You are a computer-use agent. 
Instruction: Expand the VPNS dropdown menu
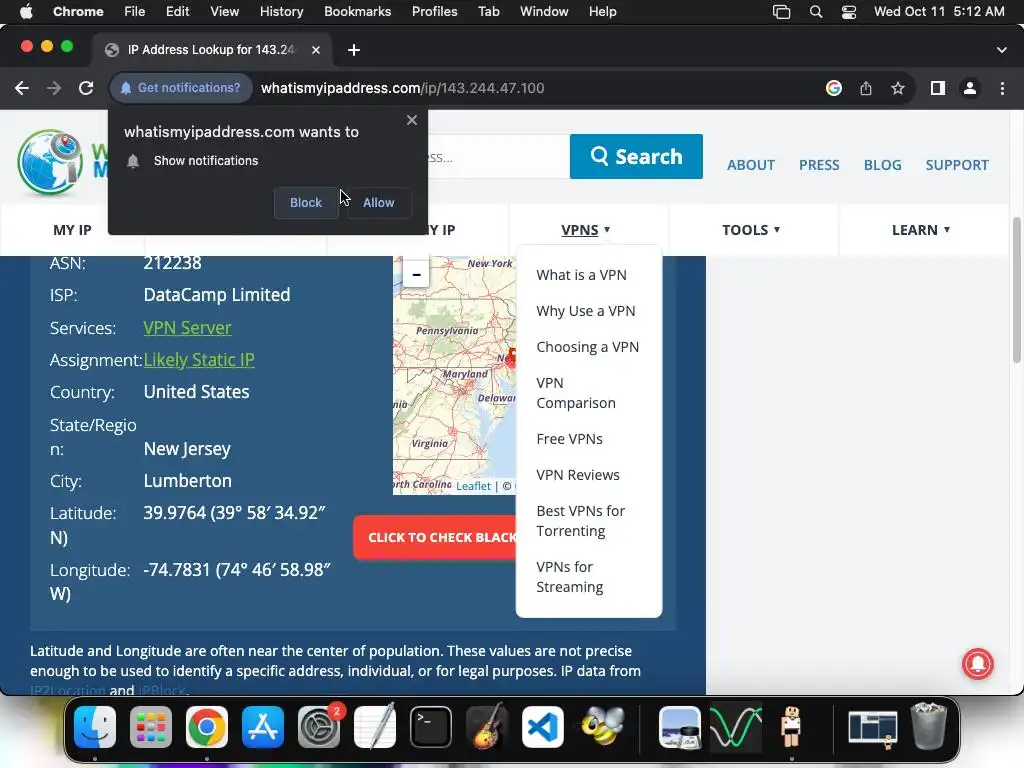pyautogui.click(x=586, y=230)
